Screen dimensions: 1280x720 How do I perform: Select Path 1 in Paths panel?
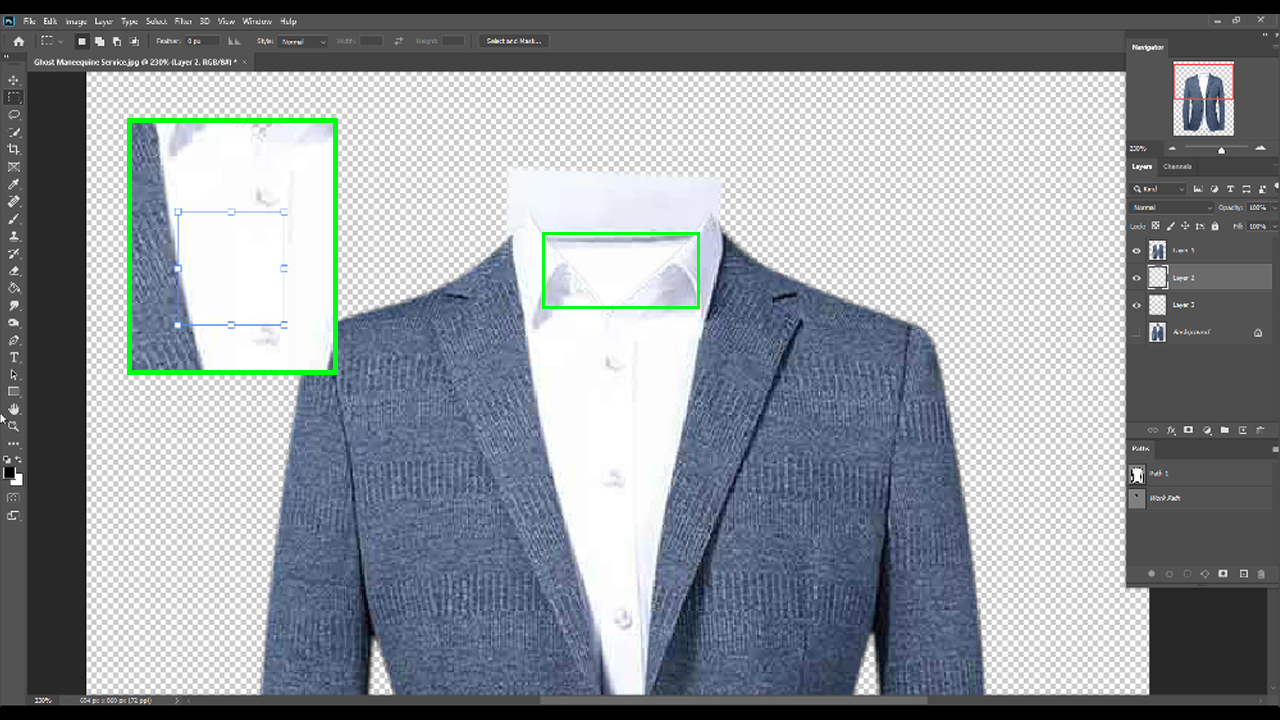pyautogui.click(x=1160, y=474)
